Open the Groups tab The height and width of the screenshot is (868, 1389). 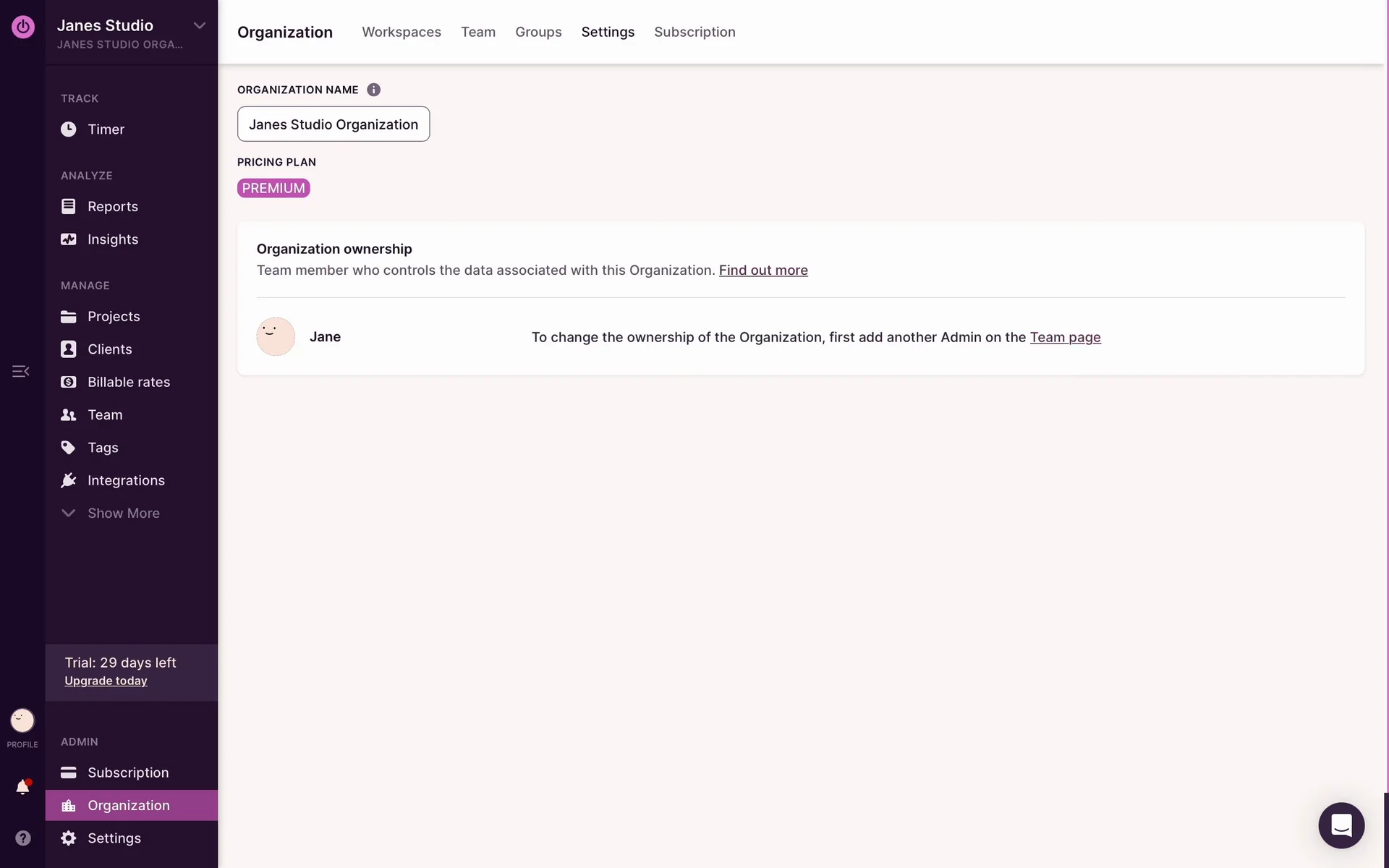(538, 32)
